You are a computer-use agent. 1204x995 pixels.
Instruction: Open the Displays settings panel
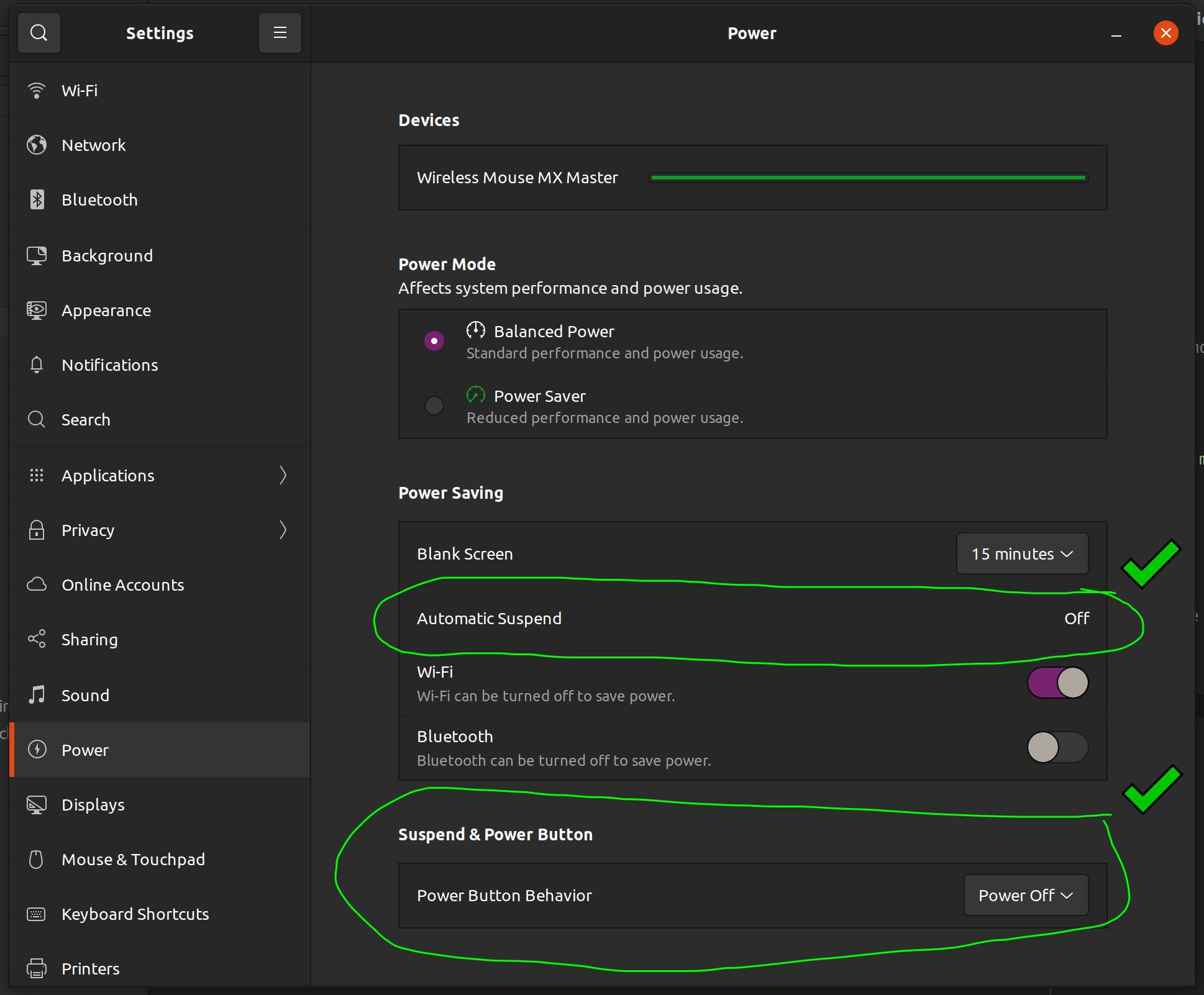(x=93, y=804)
